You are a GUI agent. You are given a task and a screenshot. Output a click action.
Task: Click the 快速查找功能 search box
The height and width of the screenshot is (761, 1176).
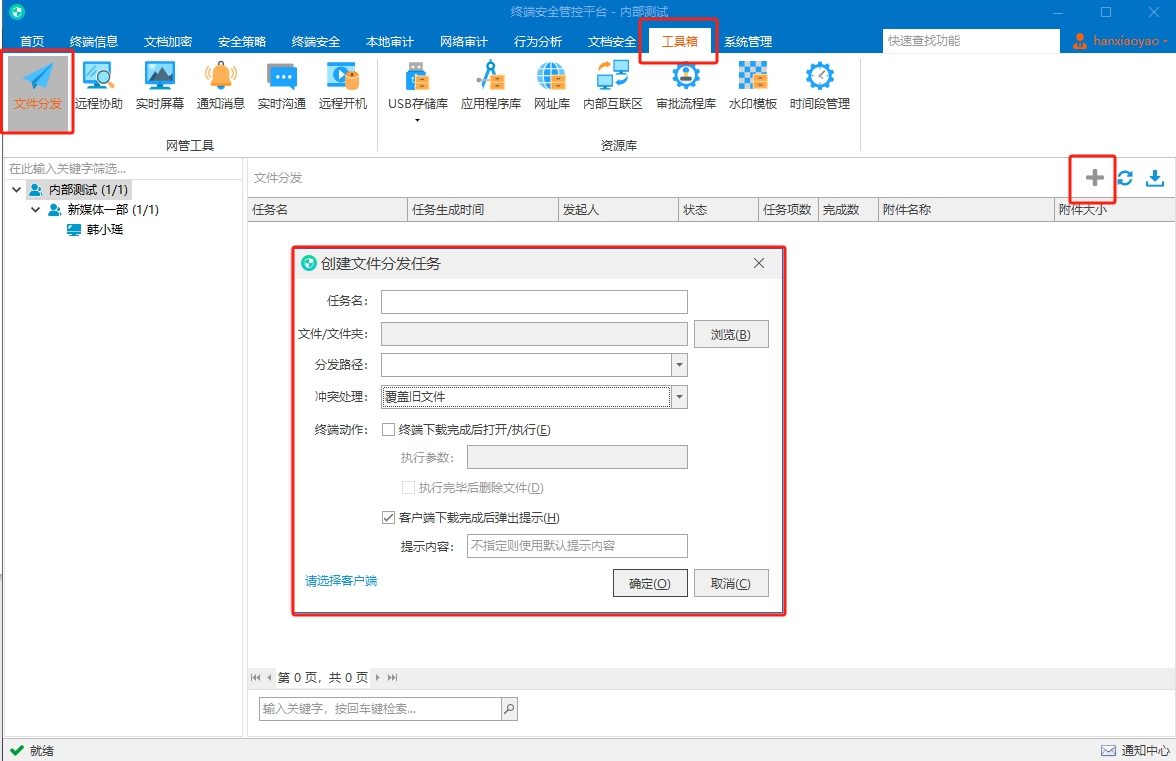[x=971, y=40]
